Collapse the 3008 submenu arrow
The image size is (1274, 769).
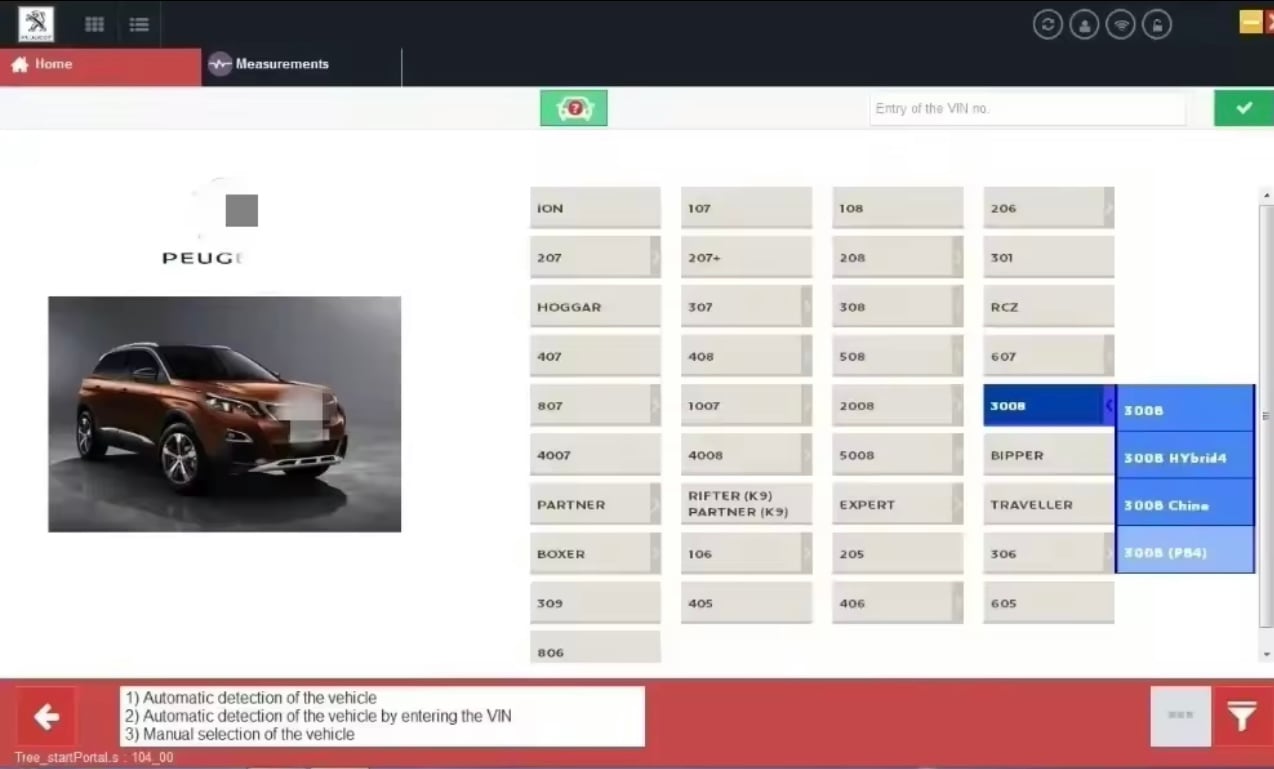pyautogui.click(x=1109, y=405)
